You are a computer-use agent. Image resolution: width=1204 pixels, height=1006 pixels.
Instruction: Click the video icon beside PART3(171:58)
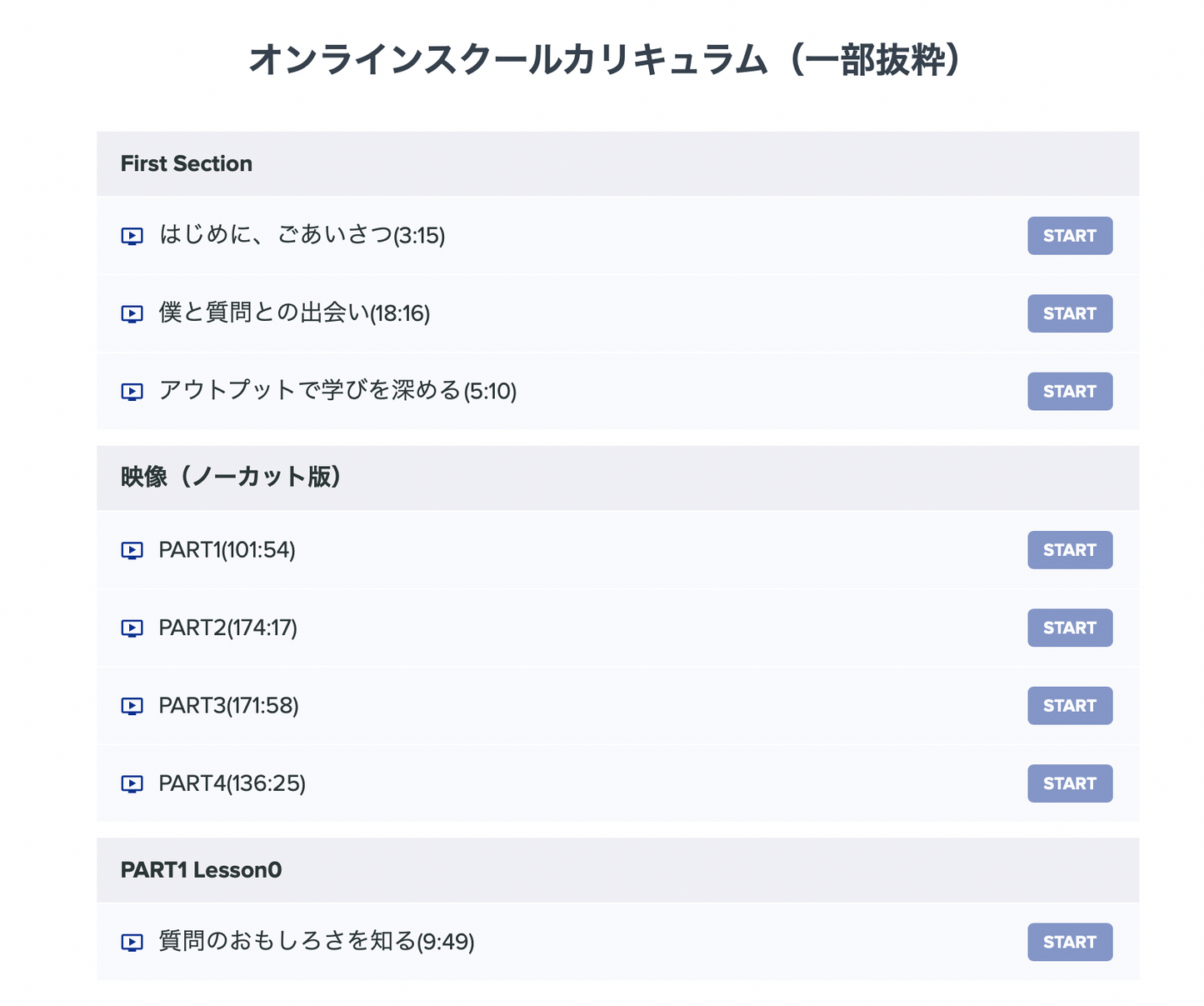click(132, 706)
